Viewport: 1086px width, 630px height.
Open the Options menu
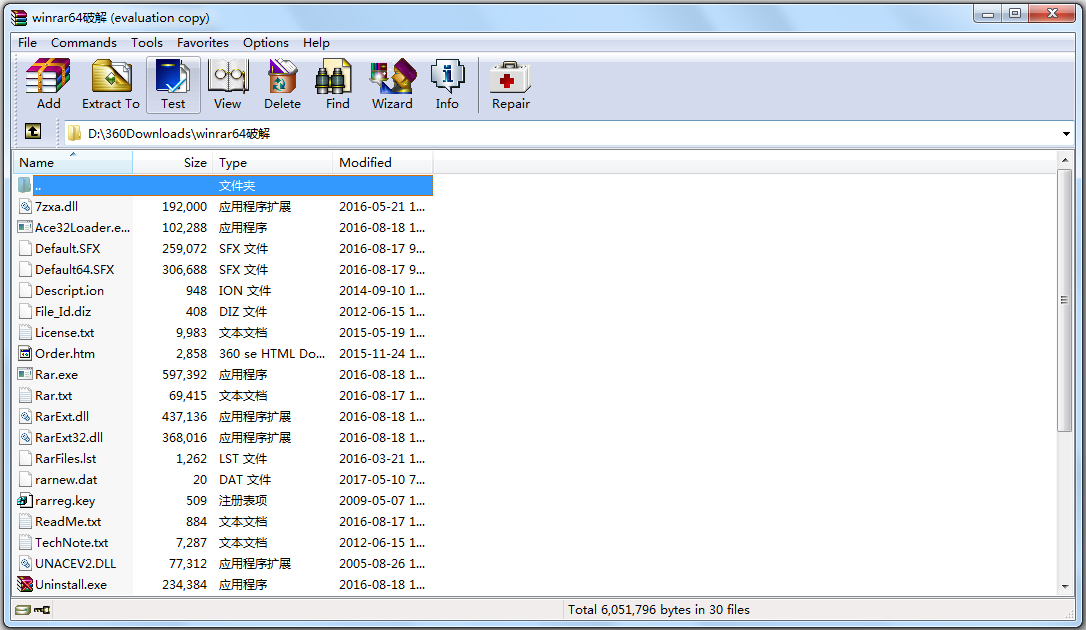pos(265,42)
